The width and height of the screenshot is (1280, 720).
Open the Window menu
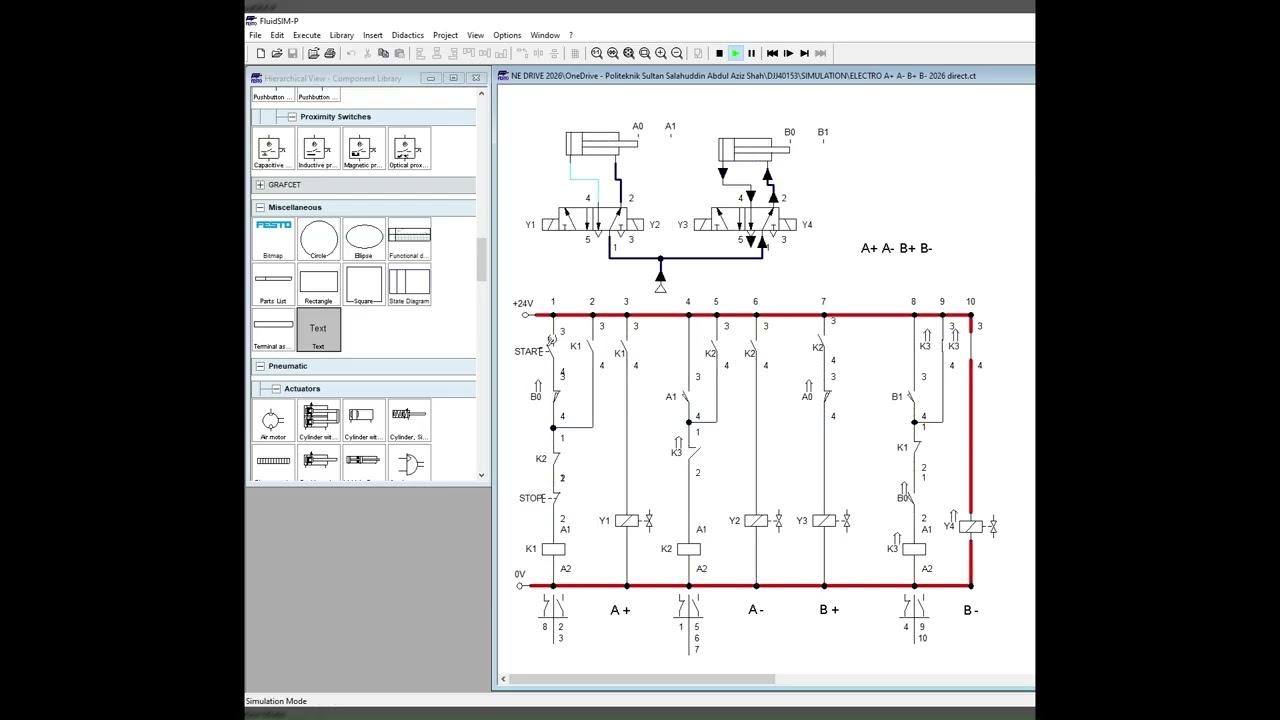point(545,35)
